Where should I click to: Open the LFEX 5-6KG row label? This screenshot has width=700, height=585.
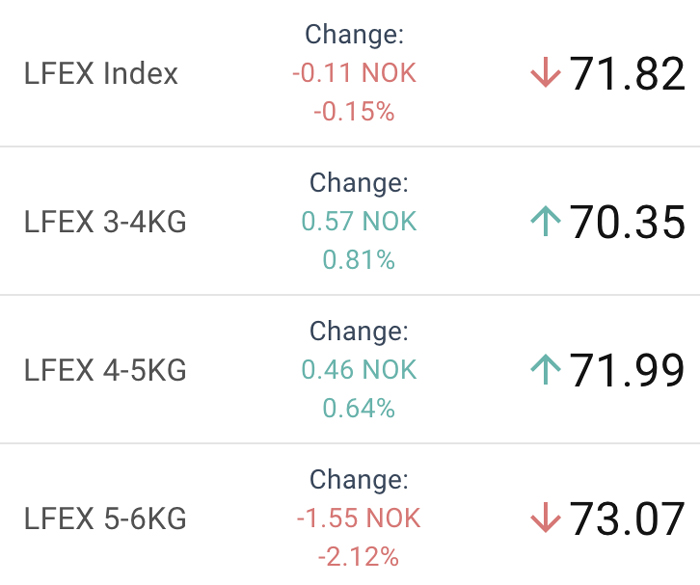[x=105, y=518]
